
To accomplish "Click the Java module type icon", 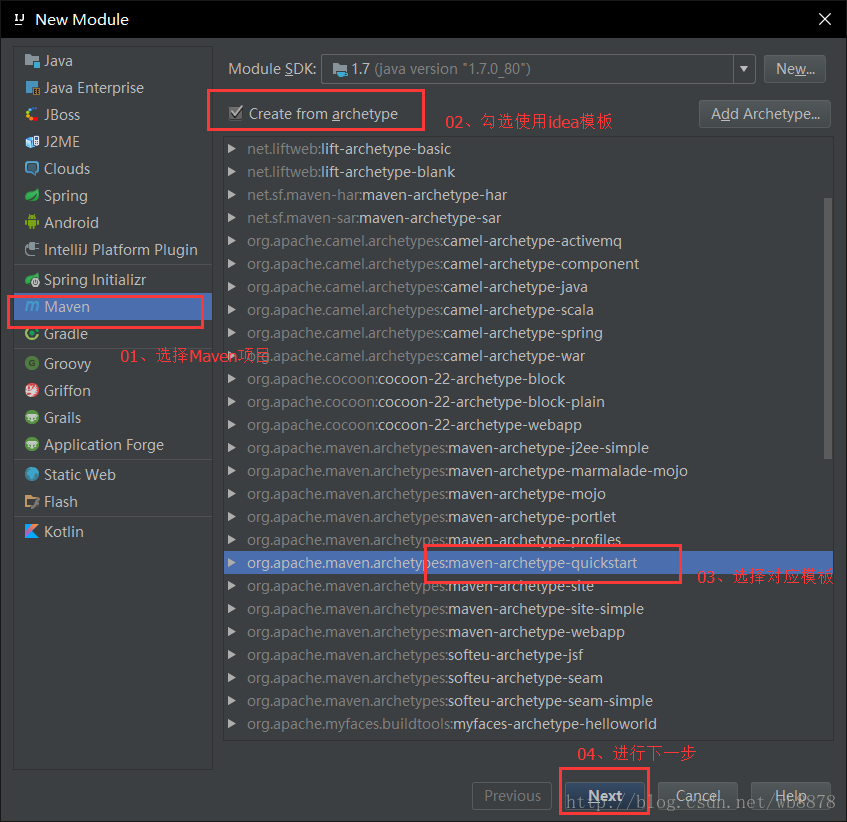I will click(x=32, y=61).
